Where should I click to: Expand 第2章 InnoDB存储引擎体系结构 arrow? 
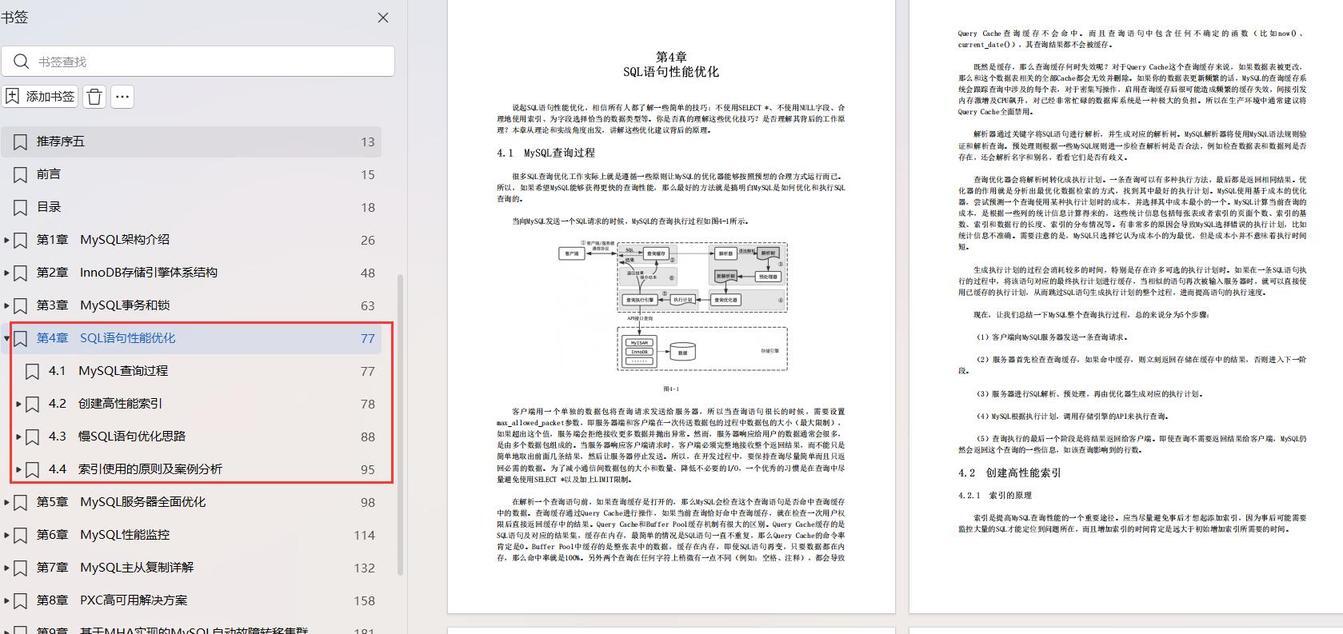click(x=6, y=273)
